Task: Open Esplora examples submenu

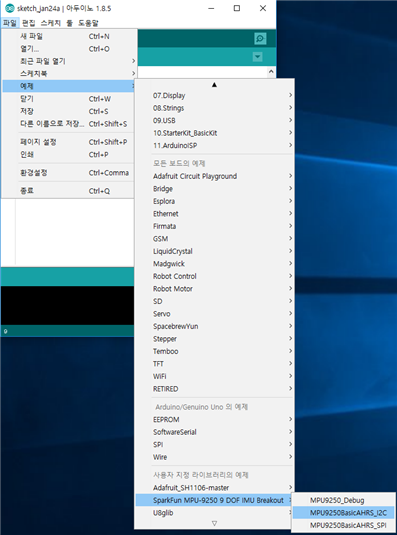Action: 214,201
